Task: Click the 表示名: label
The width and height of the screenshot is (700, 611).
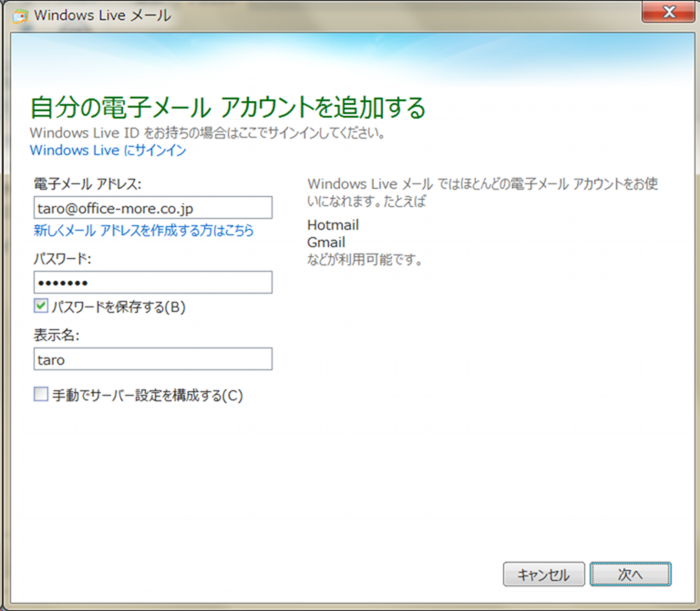Action: (x=57, y=335)
